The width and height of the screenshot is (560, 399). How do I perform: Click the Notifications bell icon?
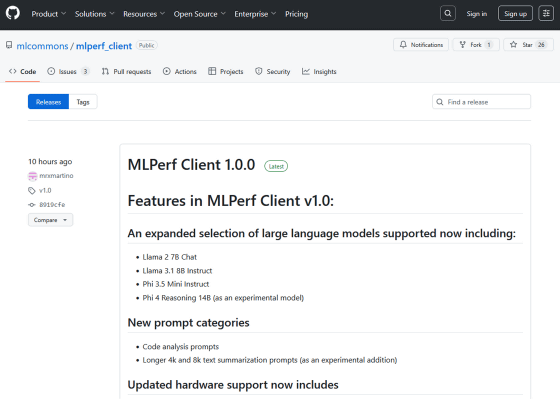[403, 45]
